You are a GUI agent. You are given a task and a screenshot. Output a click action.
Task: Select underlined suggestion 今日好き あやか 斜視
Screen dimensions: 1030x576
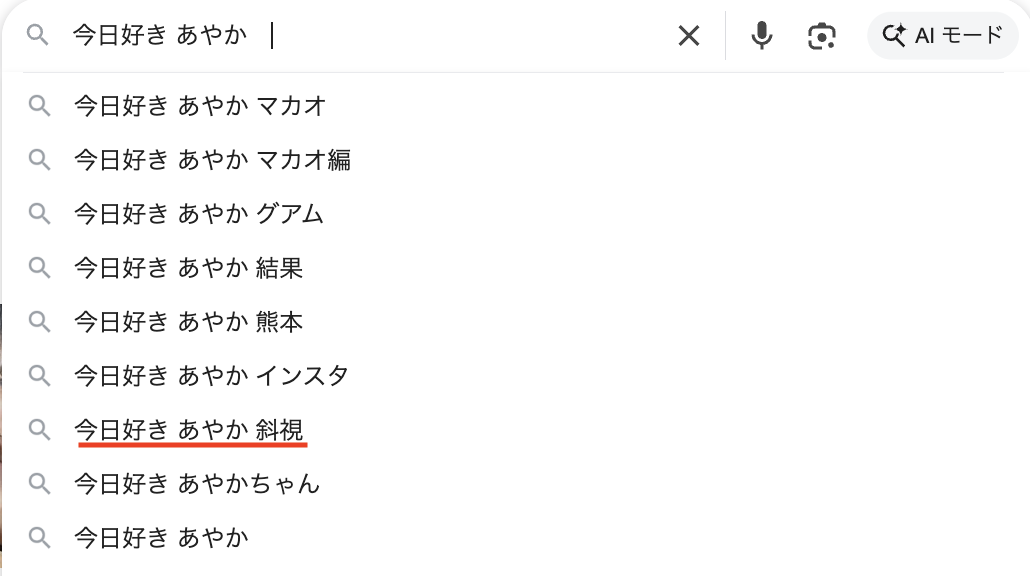click(189, 430)
